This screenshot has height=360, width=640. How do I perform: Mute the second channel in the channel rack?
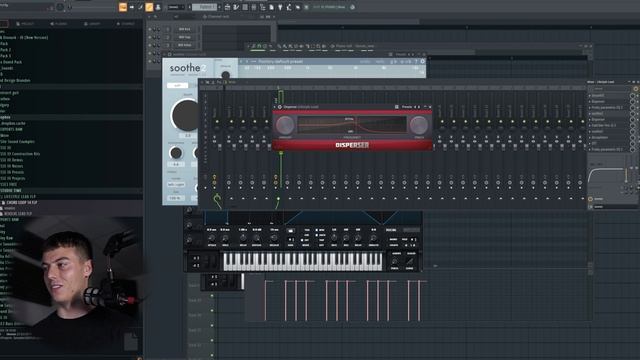150,37
